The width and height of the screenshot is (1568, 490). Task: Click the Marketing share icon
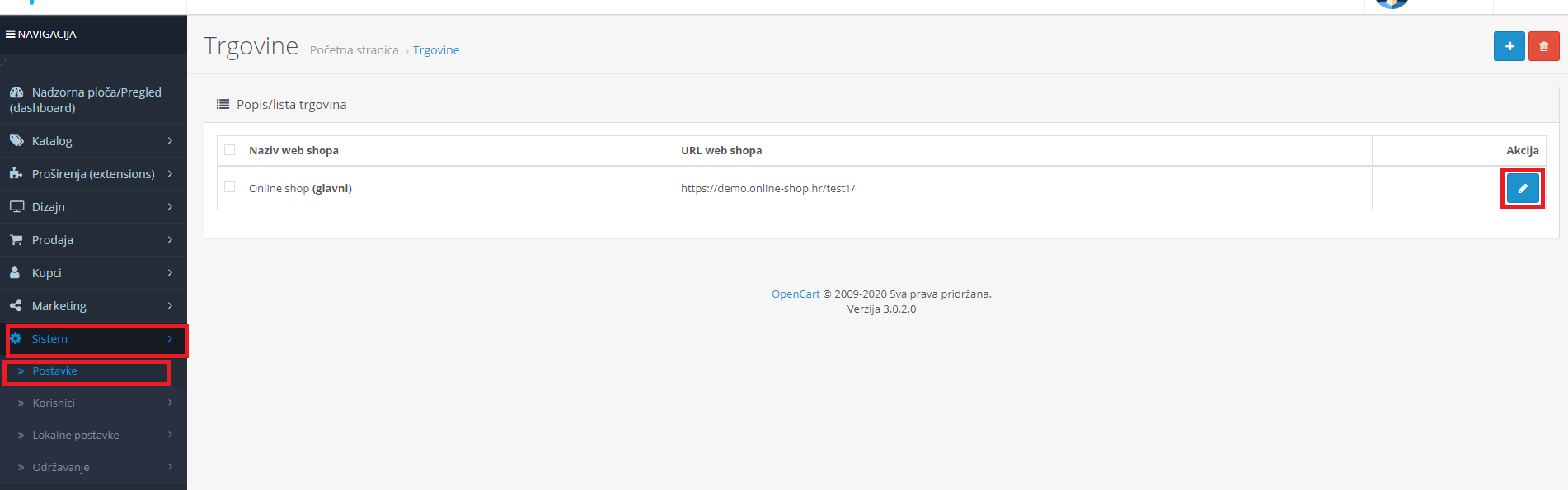pyautogui.click(x=16, y=305)
